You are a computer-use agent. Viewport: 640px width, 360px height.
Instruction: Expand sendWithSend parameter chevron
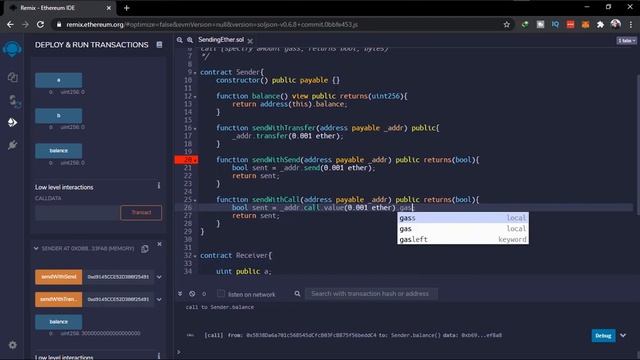159,277
